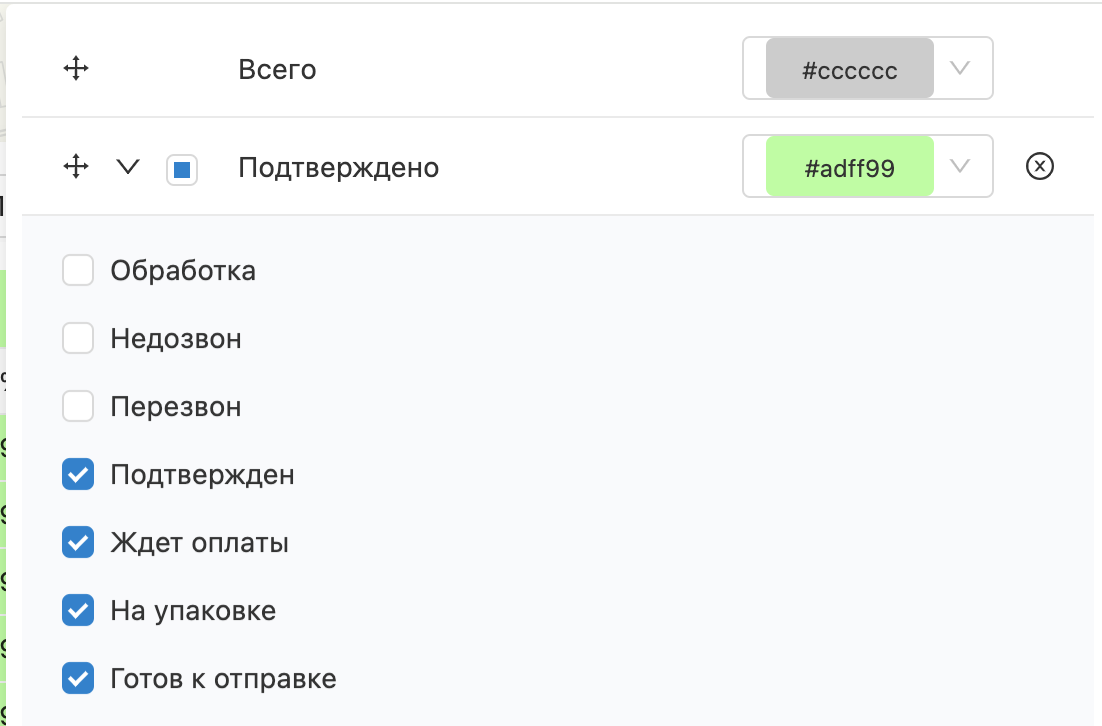Image resolution: width=1102 pixels, height=726 pixels.
Task: Click the green #adff99 color swatch
Action: pyautogui.click(x=850, y=166)
